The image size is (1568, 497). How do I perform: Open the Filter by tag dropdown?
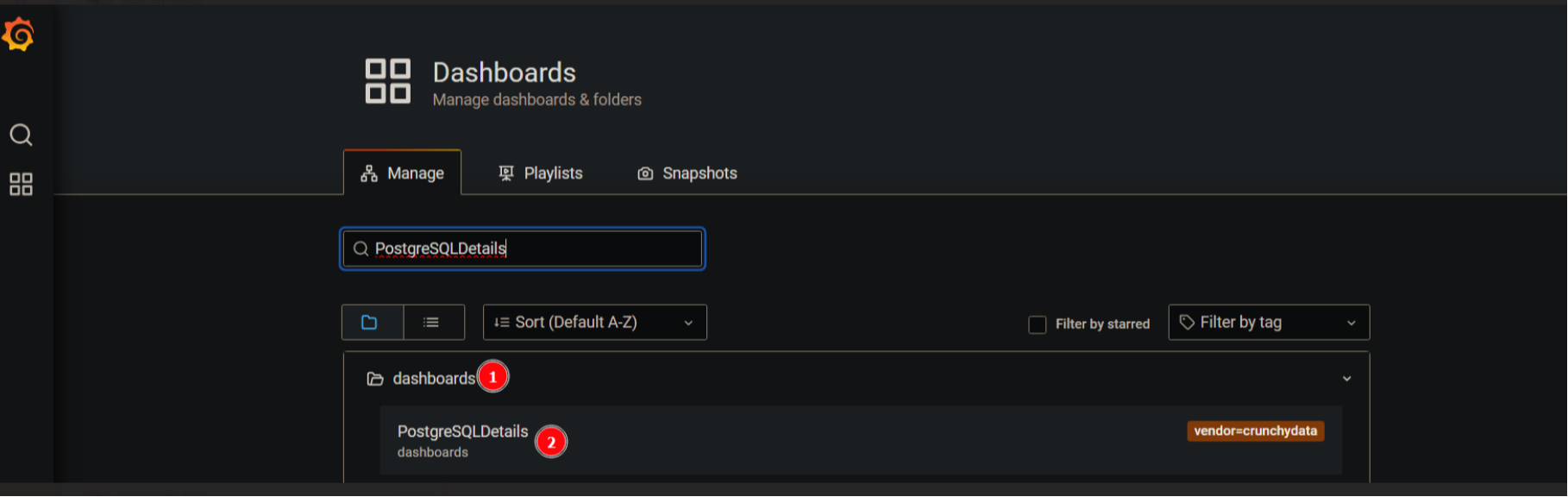pos(1269,322)
